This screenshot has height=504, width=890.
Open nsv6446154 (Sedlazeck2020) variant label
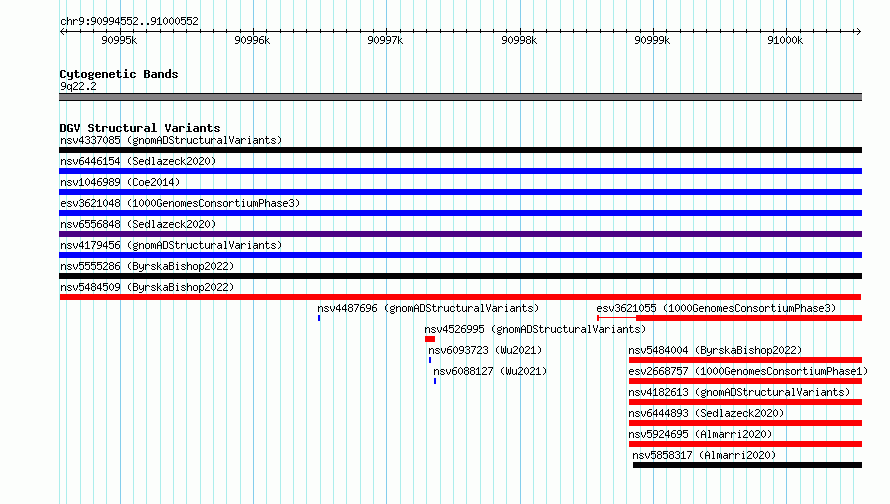(138, 161)
